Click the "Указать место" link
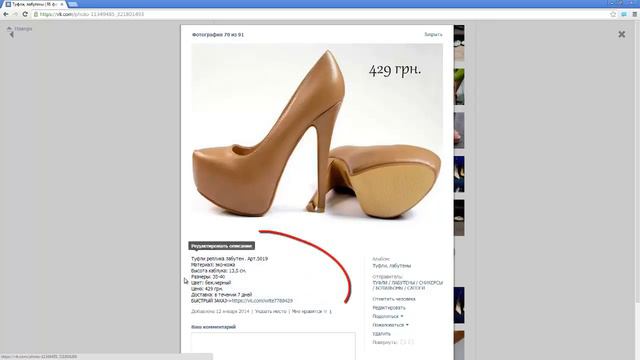This screenshot has width=640, height=360. coord(271,311)
